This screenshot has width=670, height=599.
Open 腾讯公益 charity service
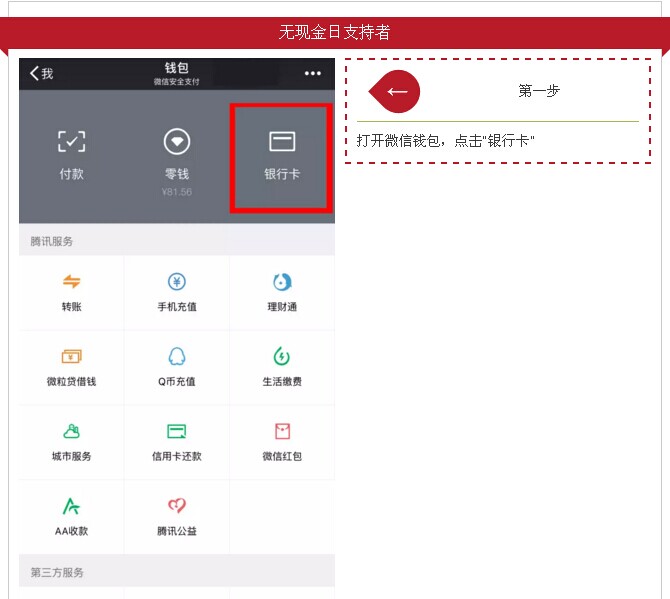[177, 517]
